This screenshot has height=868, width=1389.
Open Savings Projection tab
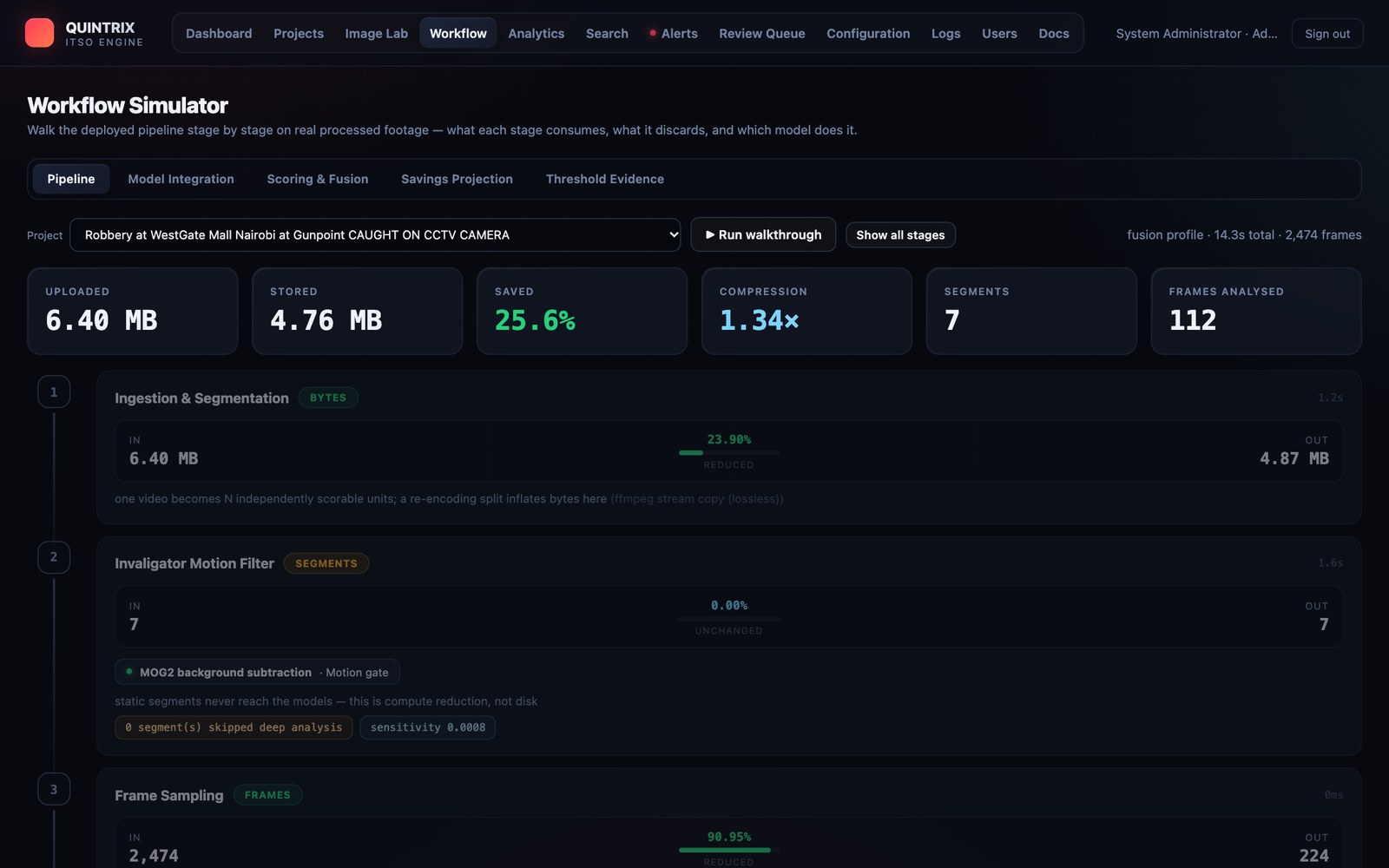point(457,179)
